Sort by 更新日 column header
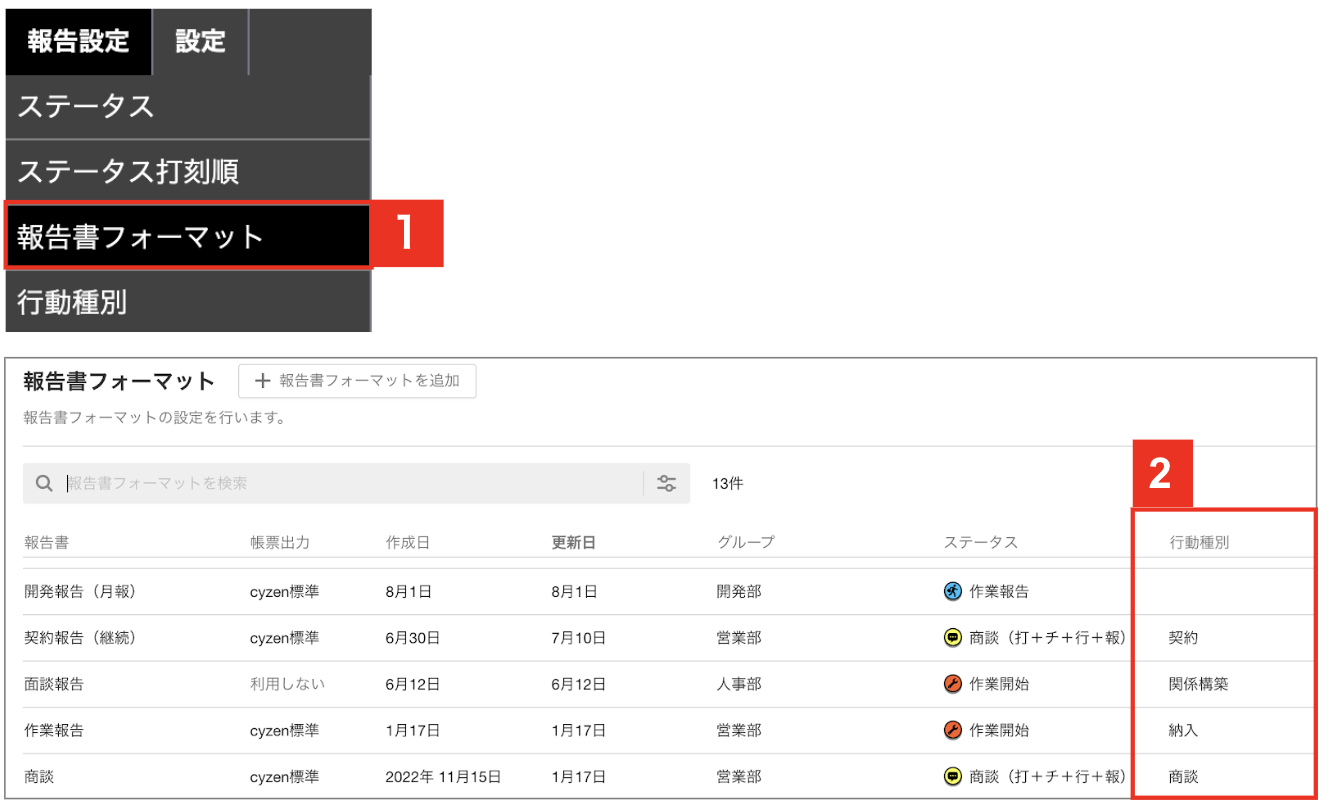 coord(574,542)
